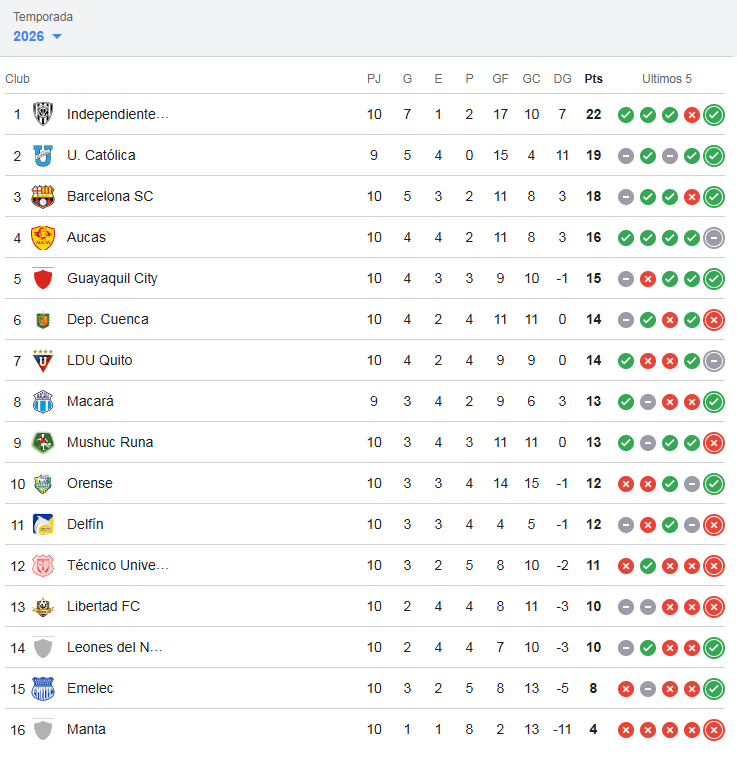Click the Barcelona SC crest icon
This screenshot has width=737, height=766.
[x=43, y=196]
